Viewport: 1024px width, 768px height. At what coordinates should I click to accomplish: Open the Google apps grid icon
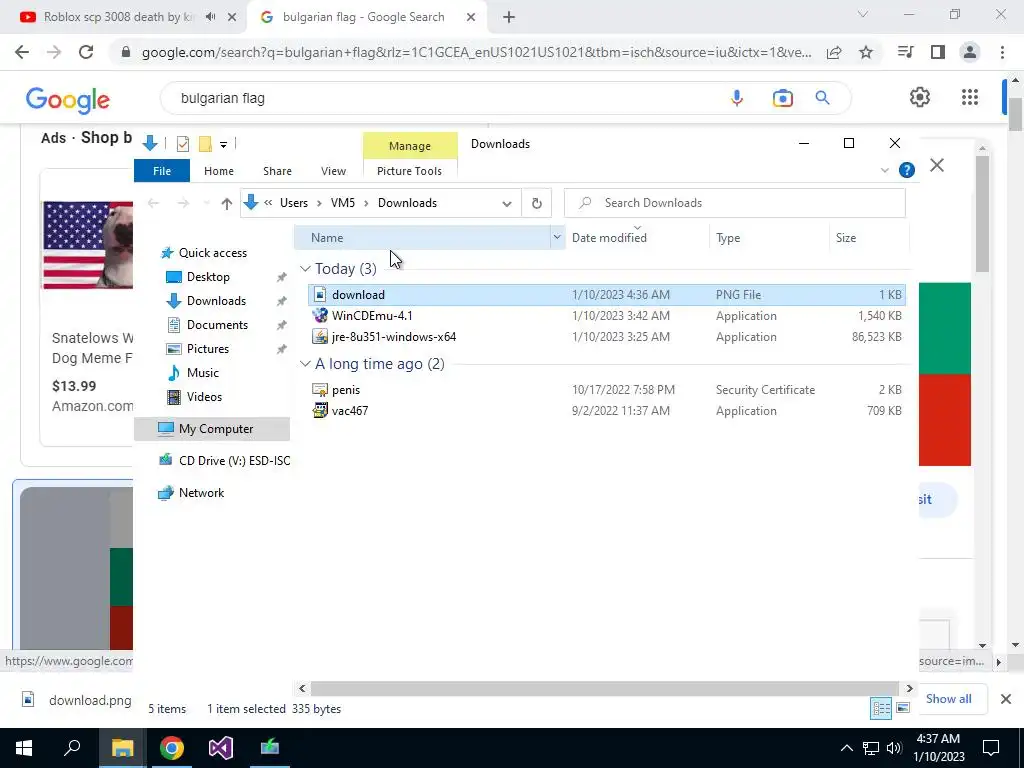pyautogui.click(x=970, y=97)
